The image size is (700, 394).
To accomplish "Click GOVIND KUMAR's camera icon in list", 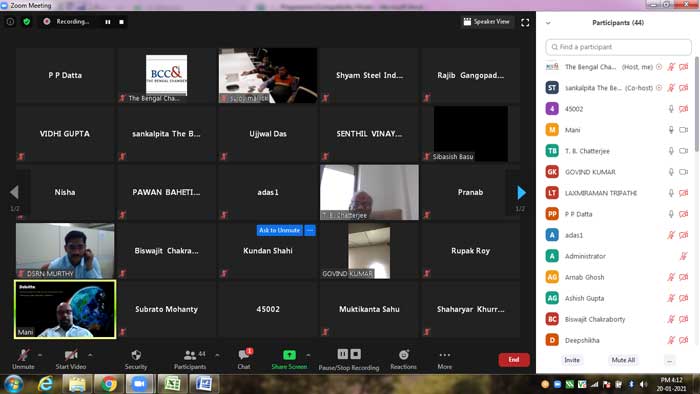I will 683,172.
